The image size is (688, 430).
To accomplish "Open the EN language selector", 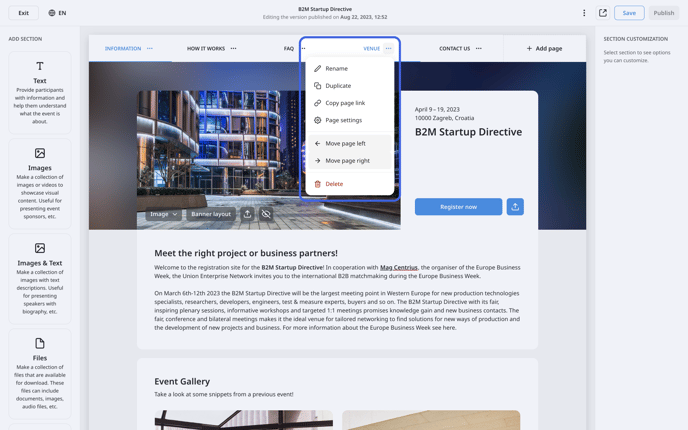I will (x=57, y=13).
